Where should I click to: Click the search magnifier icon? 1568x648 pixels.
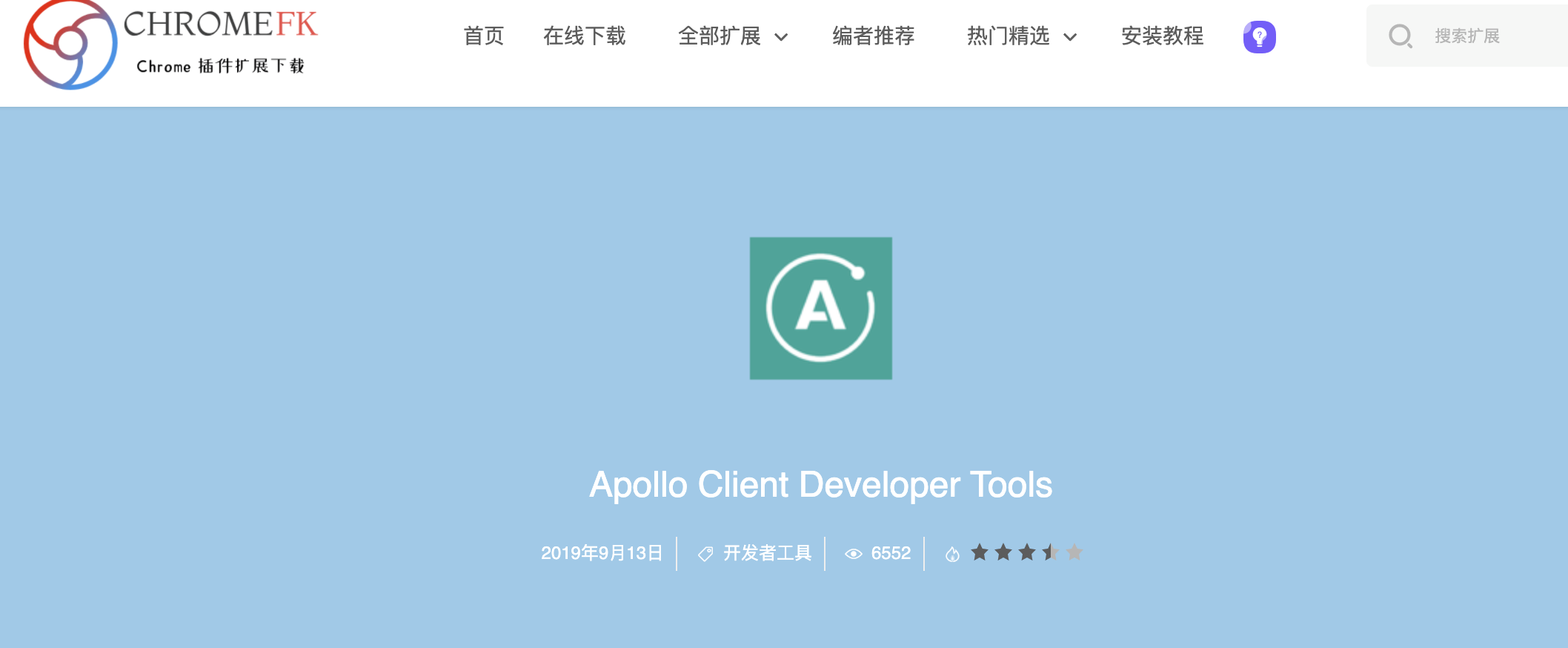click(x=1401, y=36)
